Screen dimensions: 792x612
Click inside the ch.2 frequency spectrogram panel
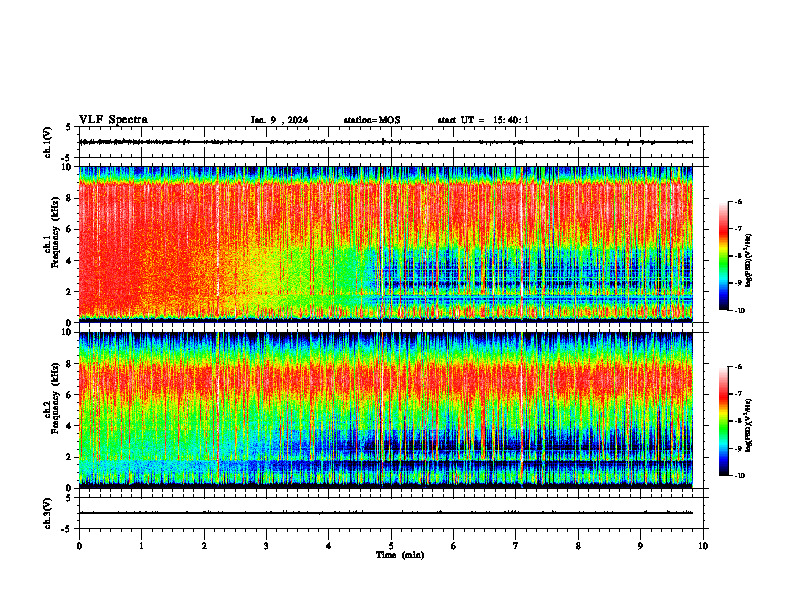tap(386, 410)
